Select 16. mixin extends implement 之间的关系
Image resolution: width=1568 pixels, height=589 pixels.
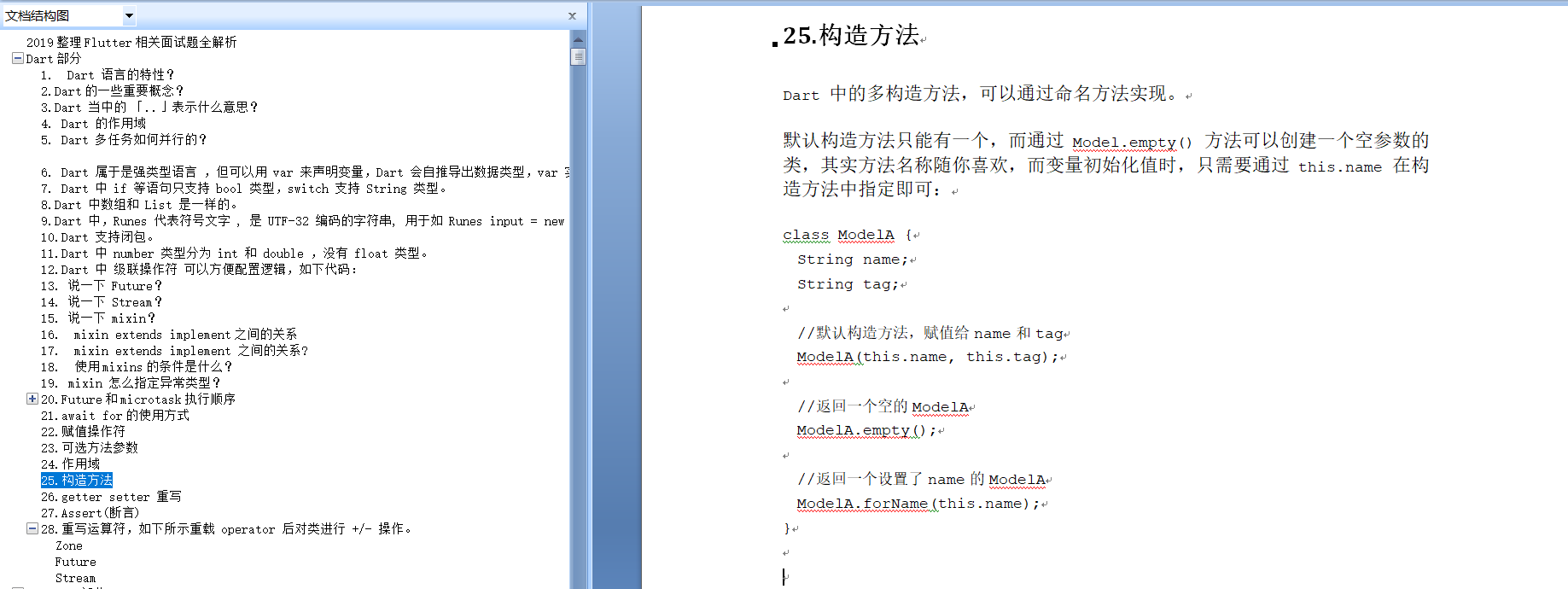[x=169, y=334]
